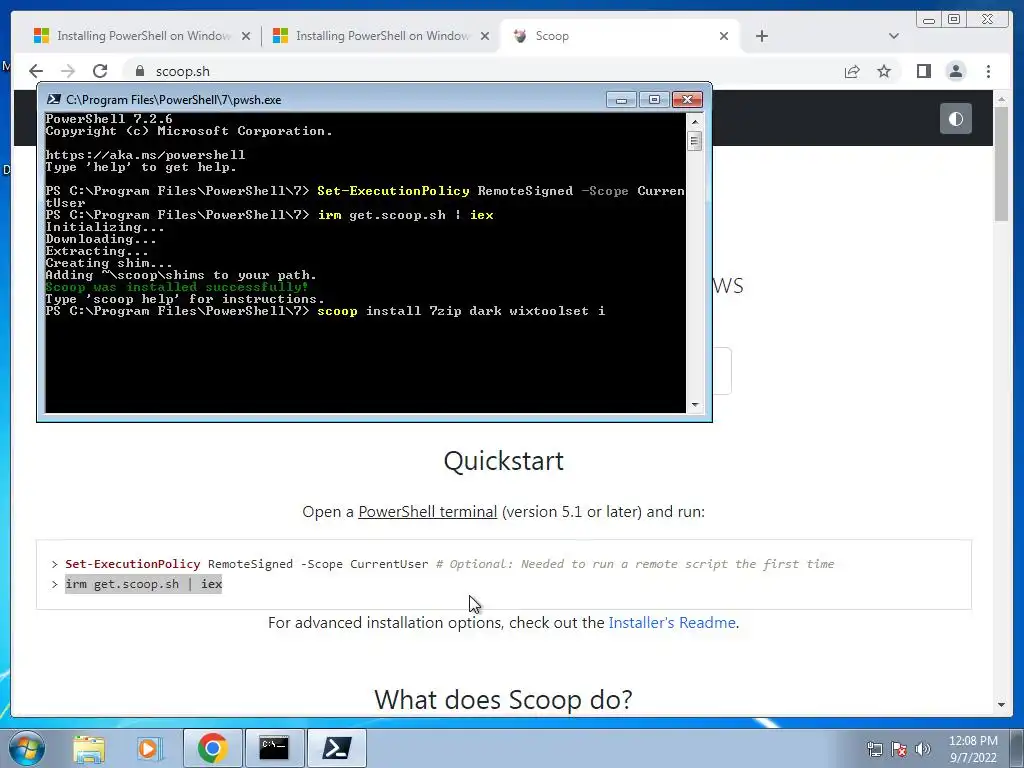Screen dimensions: 1024x768
Task: Click the irm get.scoop.sh command line on webpage
Action: (x=144, y=584)
